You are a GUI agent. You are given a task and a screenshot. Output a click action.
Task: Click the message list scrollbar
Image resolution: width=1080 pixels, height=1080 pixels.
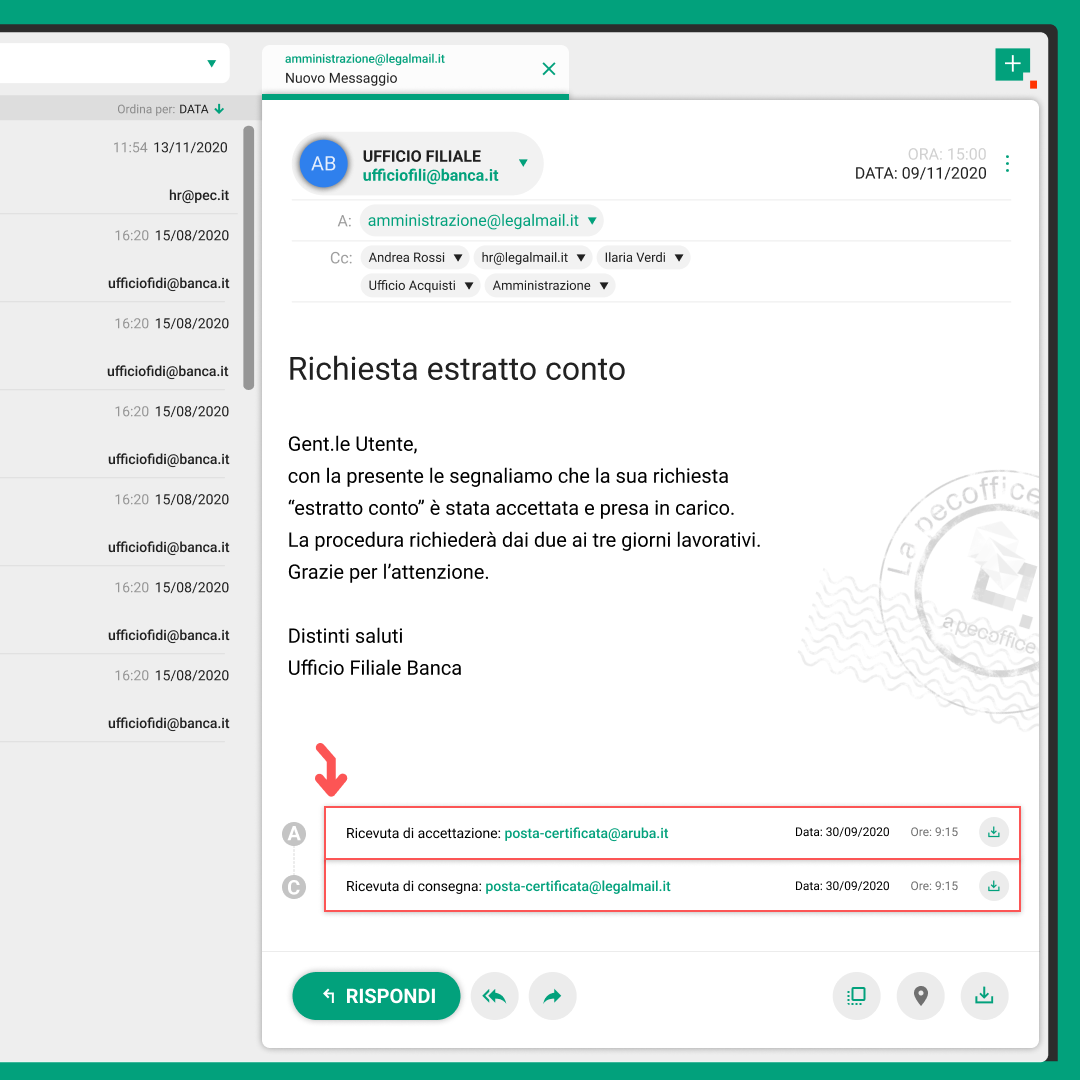coord(249,258)
